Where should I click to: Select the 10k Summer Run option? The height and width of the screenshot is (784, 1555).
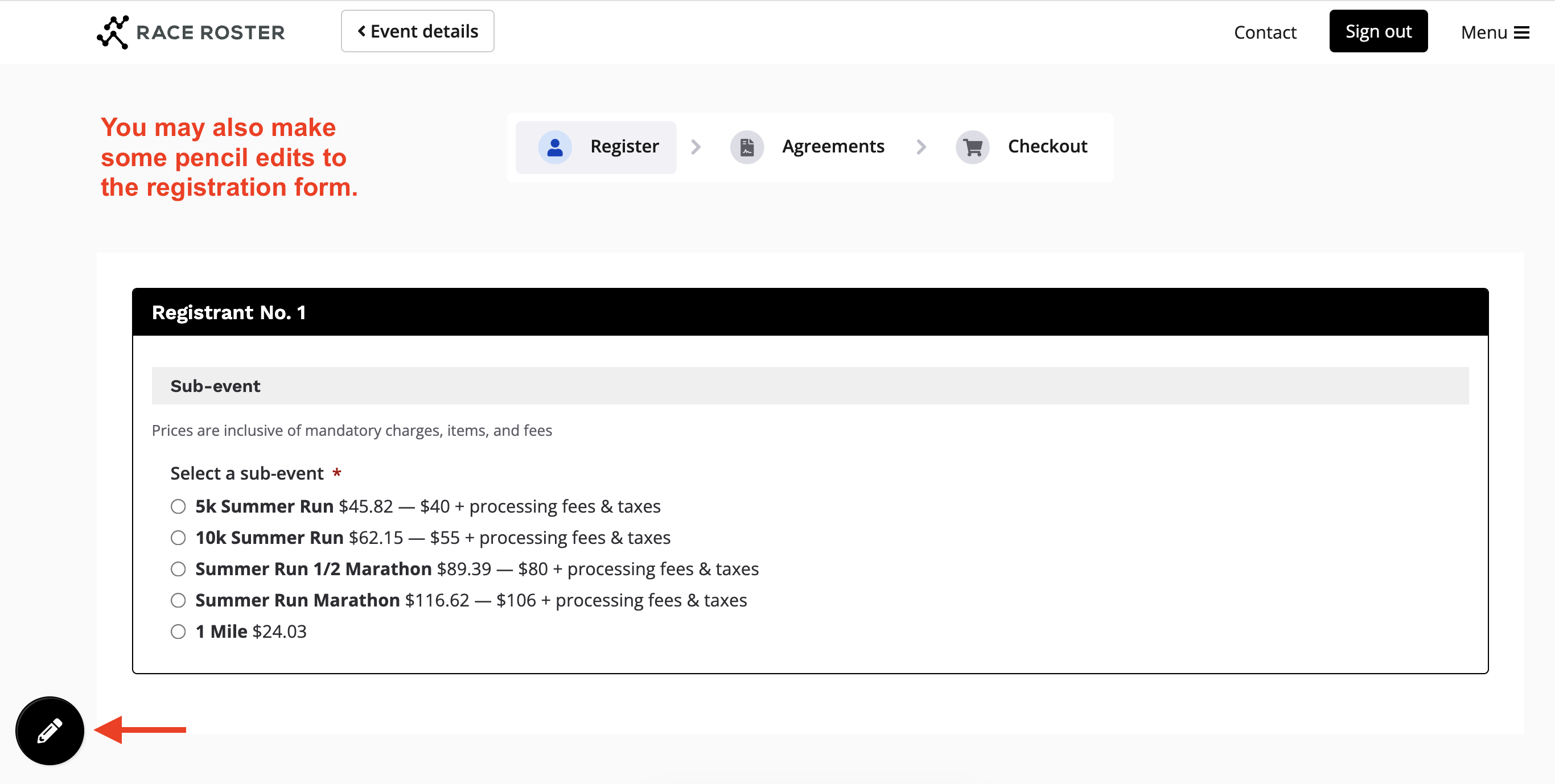pyautogui.click(x=178, y=537)
